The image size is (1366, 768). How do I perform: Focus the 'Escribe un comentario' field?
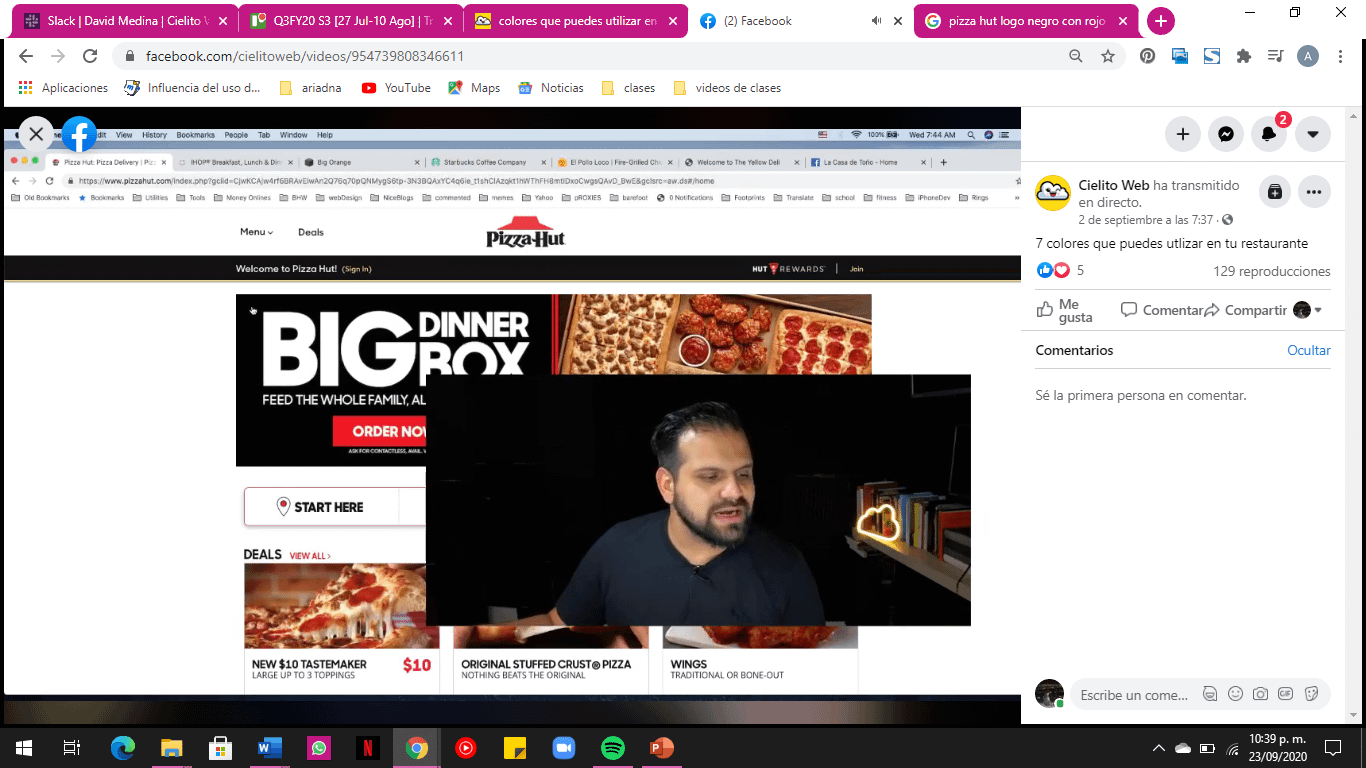click(1134, 695)
